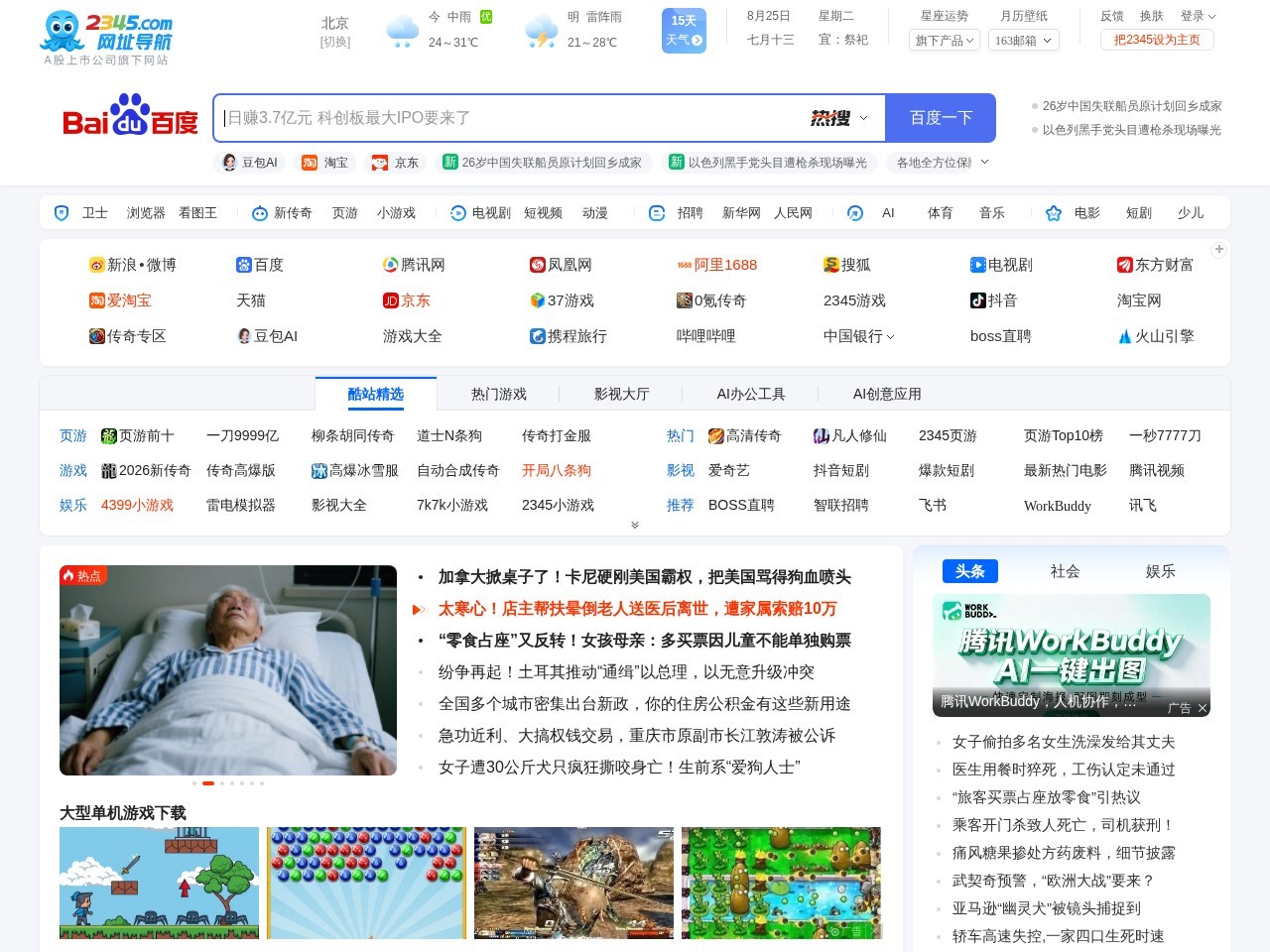Open the Plants vs Zombies game thumbnail
1270x952 pixels.
(x=781, y=883)
